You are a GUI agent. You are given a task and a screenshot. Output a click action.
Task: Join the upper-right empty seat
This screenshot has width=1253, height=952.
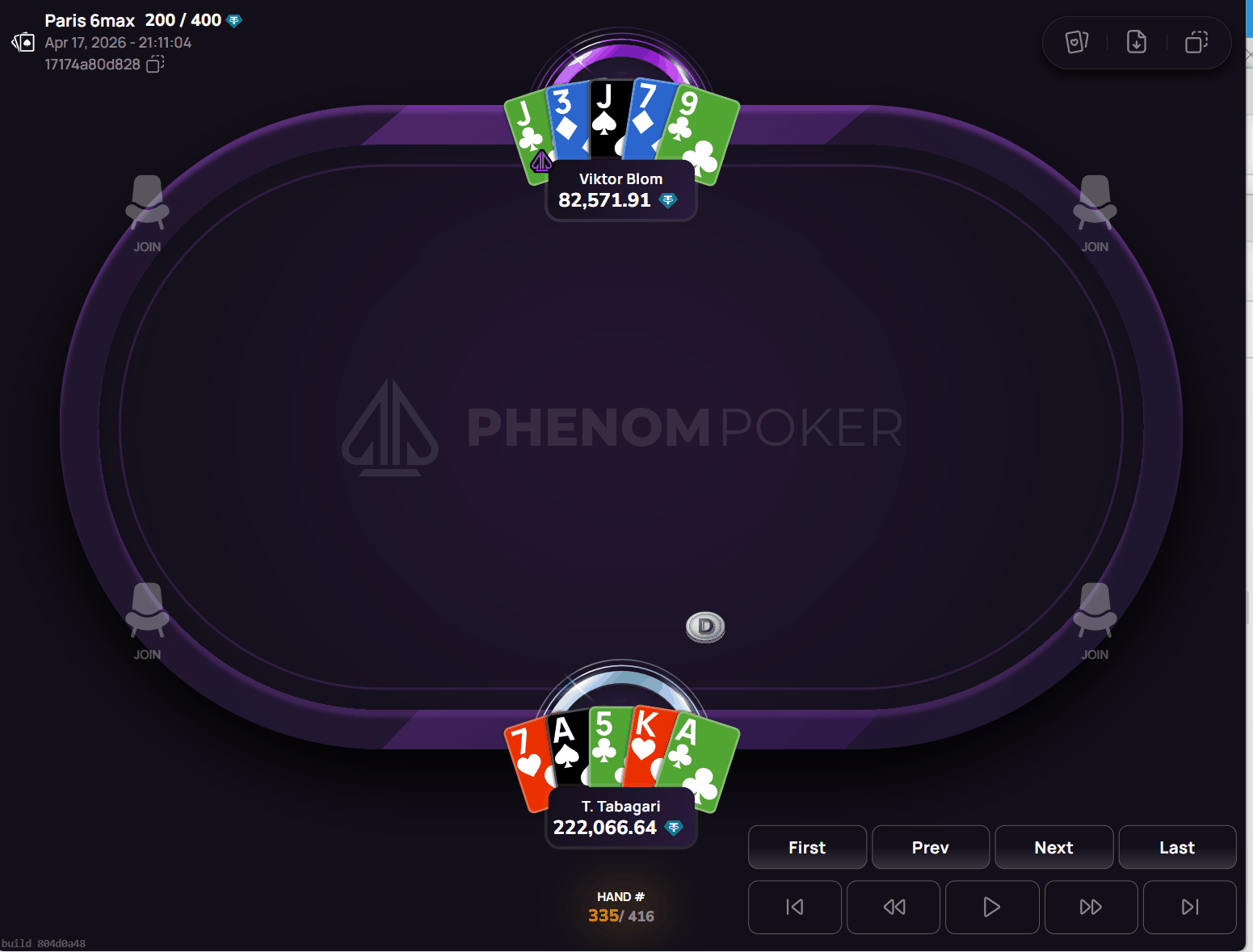1095,214
